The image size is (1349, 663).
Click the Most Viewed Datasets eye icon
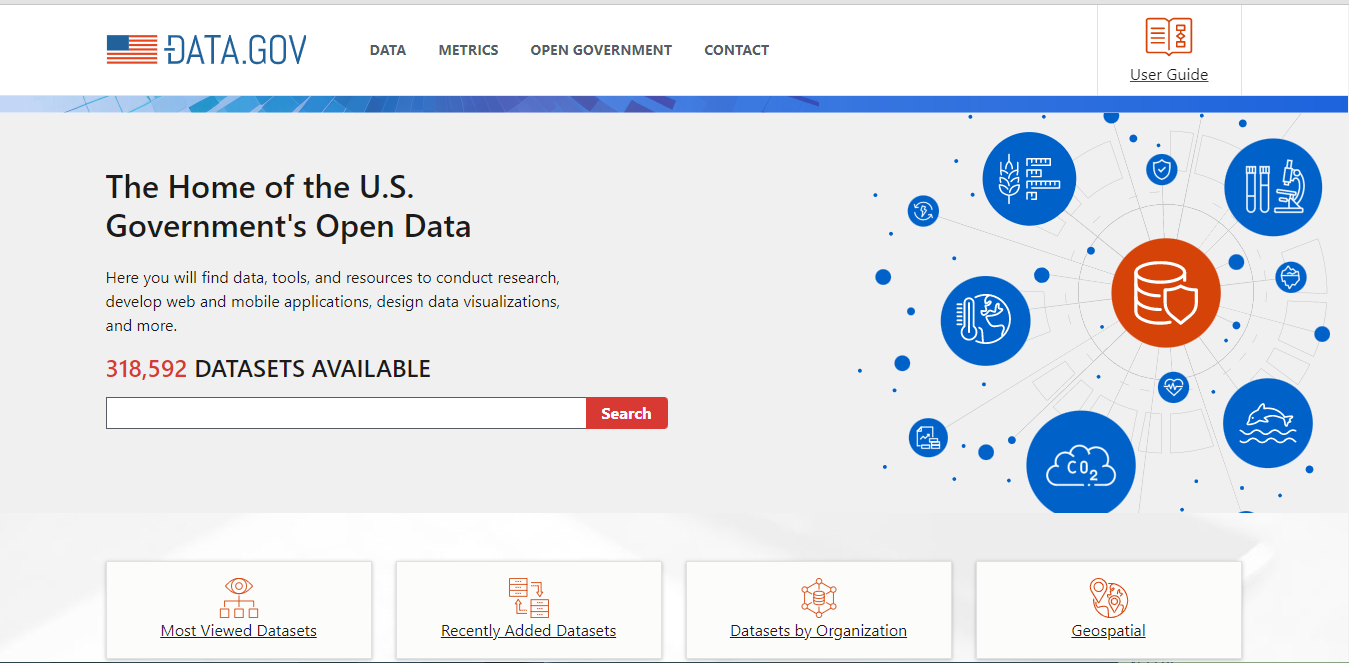pyautogui.click(x=238, y=597)
